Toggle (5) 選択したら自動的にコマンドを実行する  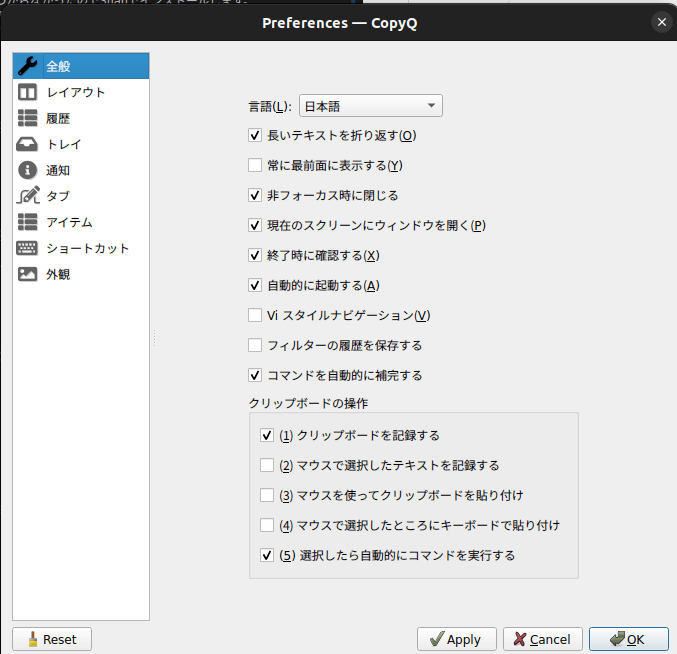[267, 555]
